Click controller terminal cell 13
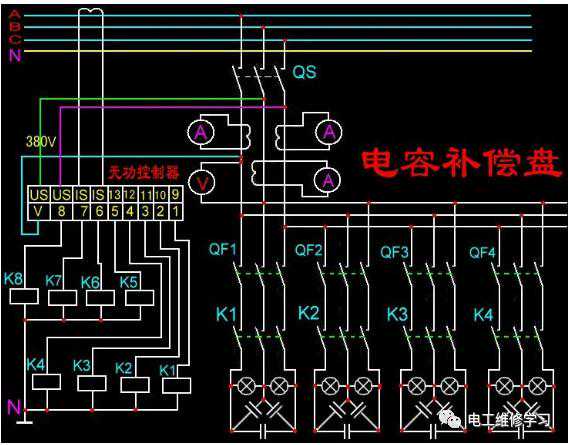The width and height of the screenshot is (569, 445). (x=115, y=195)
